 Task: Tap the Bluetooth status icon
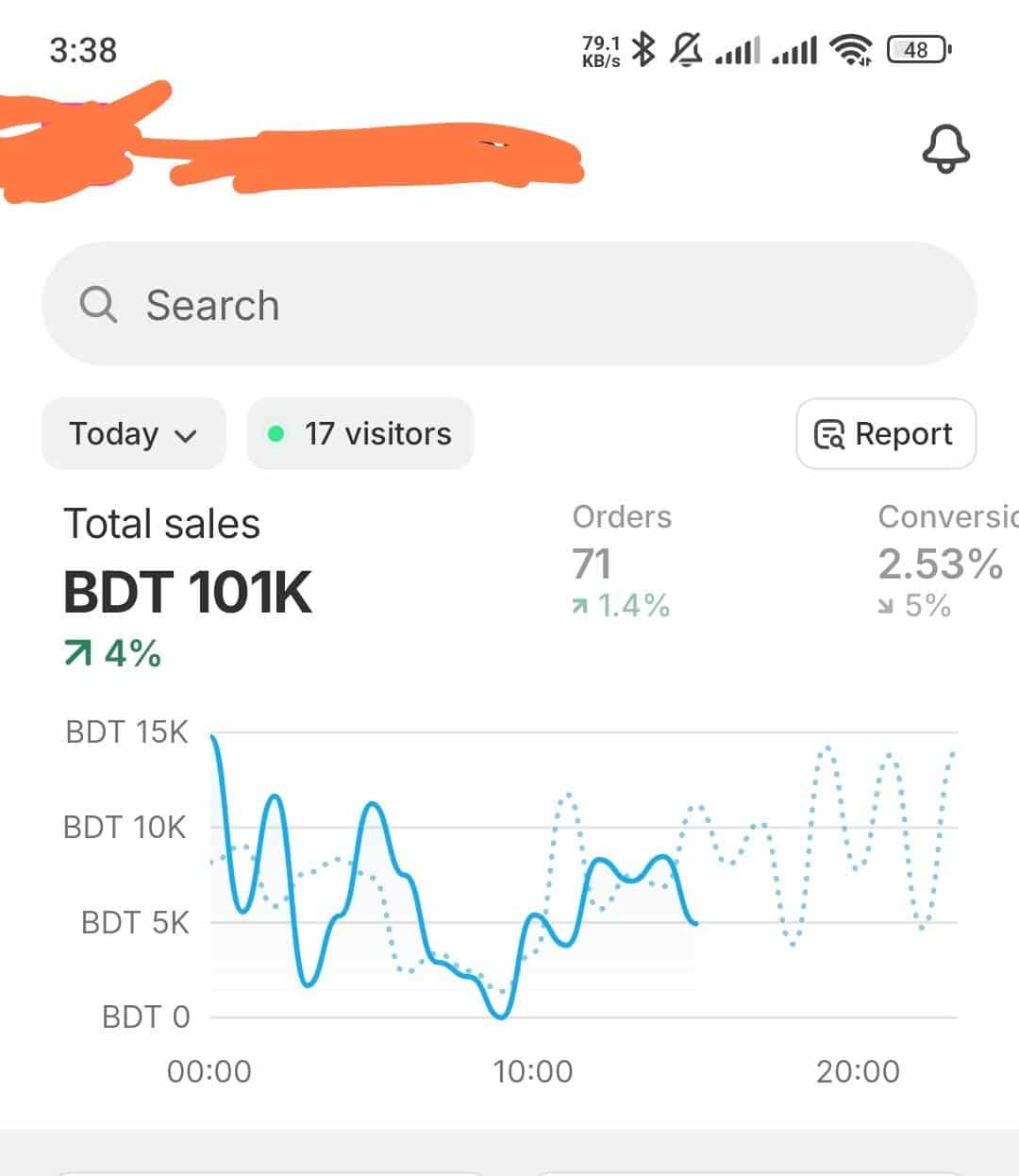pos(643,49)
